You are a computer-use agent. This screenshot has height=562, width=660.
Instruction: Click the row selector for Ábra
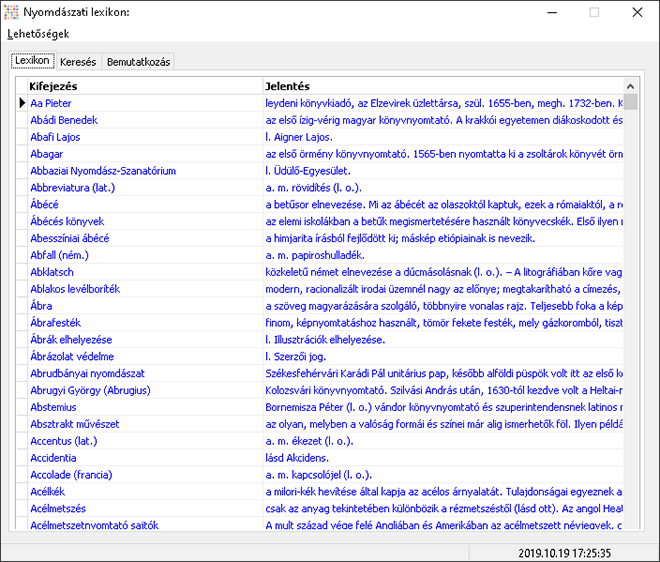click(22, 306)
